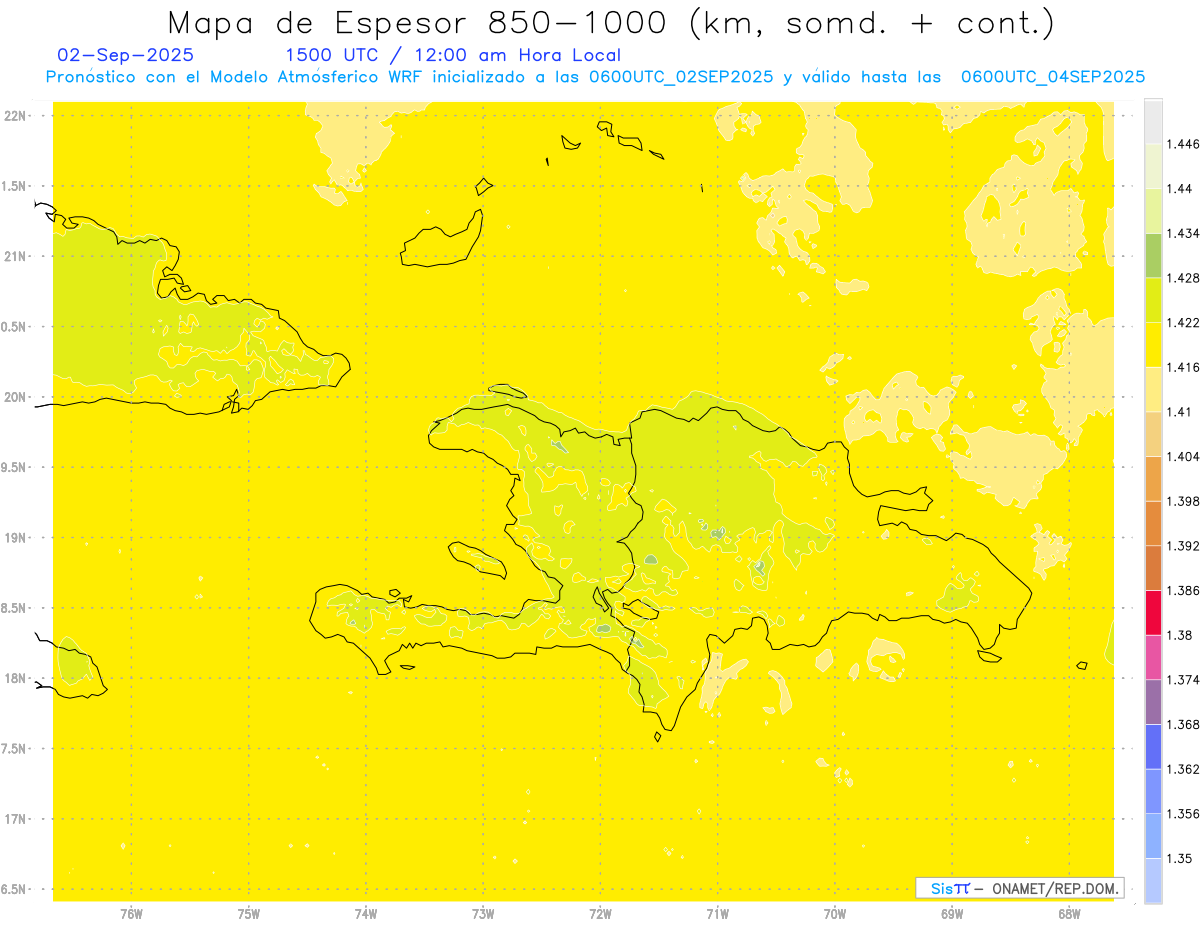Click the colorbar value "1.38"
1200x927 pixels.
tap(1178, 635)
